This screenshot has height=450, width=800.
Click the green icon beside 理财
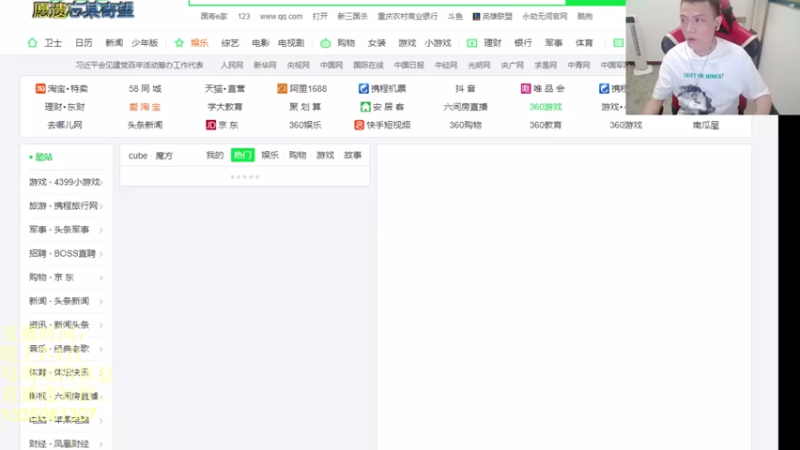tap(472, 43)
